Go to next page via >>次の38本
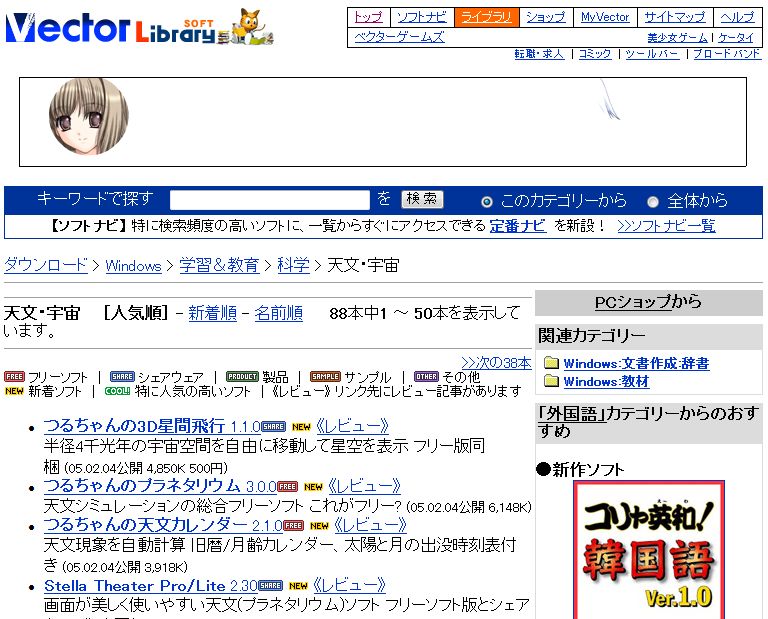 [x=496, y=362]
